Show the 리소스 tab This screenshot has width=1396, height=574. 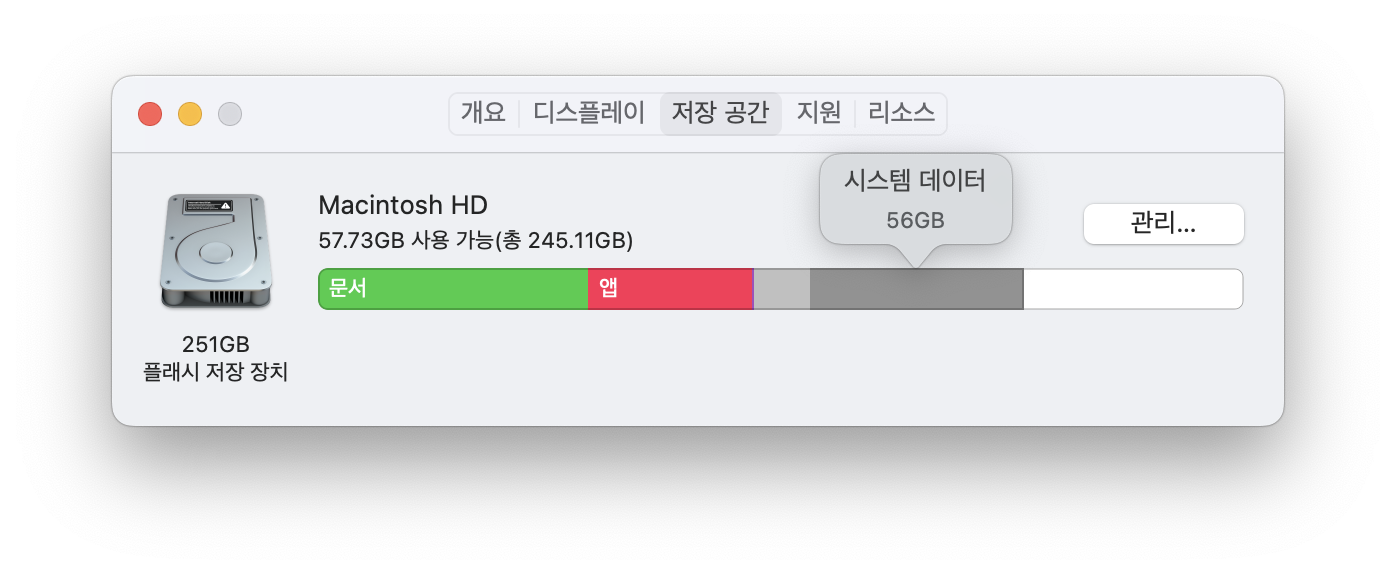(x=901, y=113)
